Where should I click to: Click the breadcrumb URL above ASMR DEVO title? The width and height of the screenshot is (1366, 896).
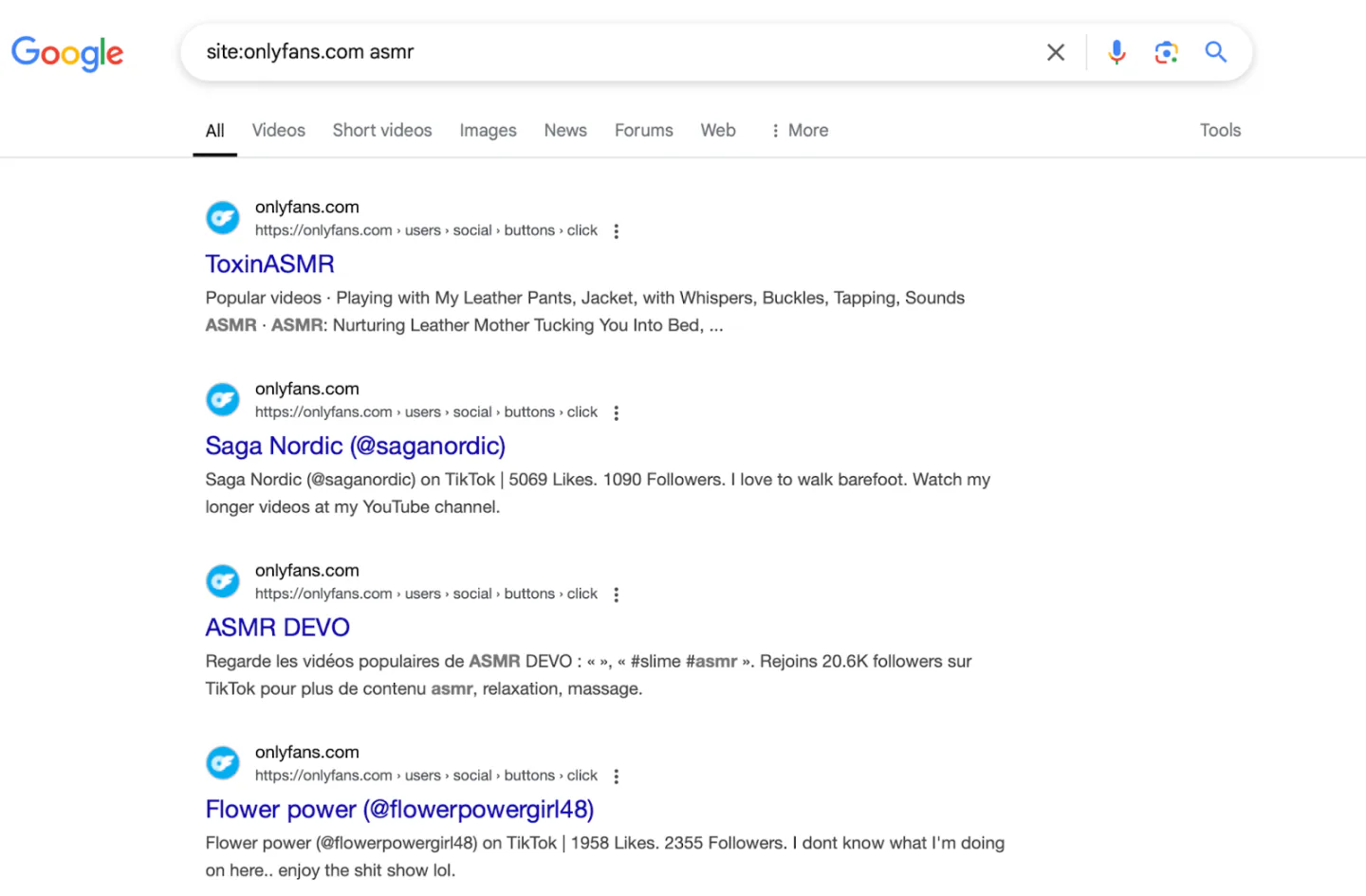(426, 594)
